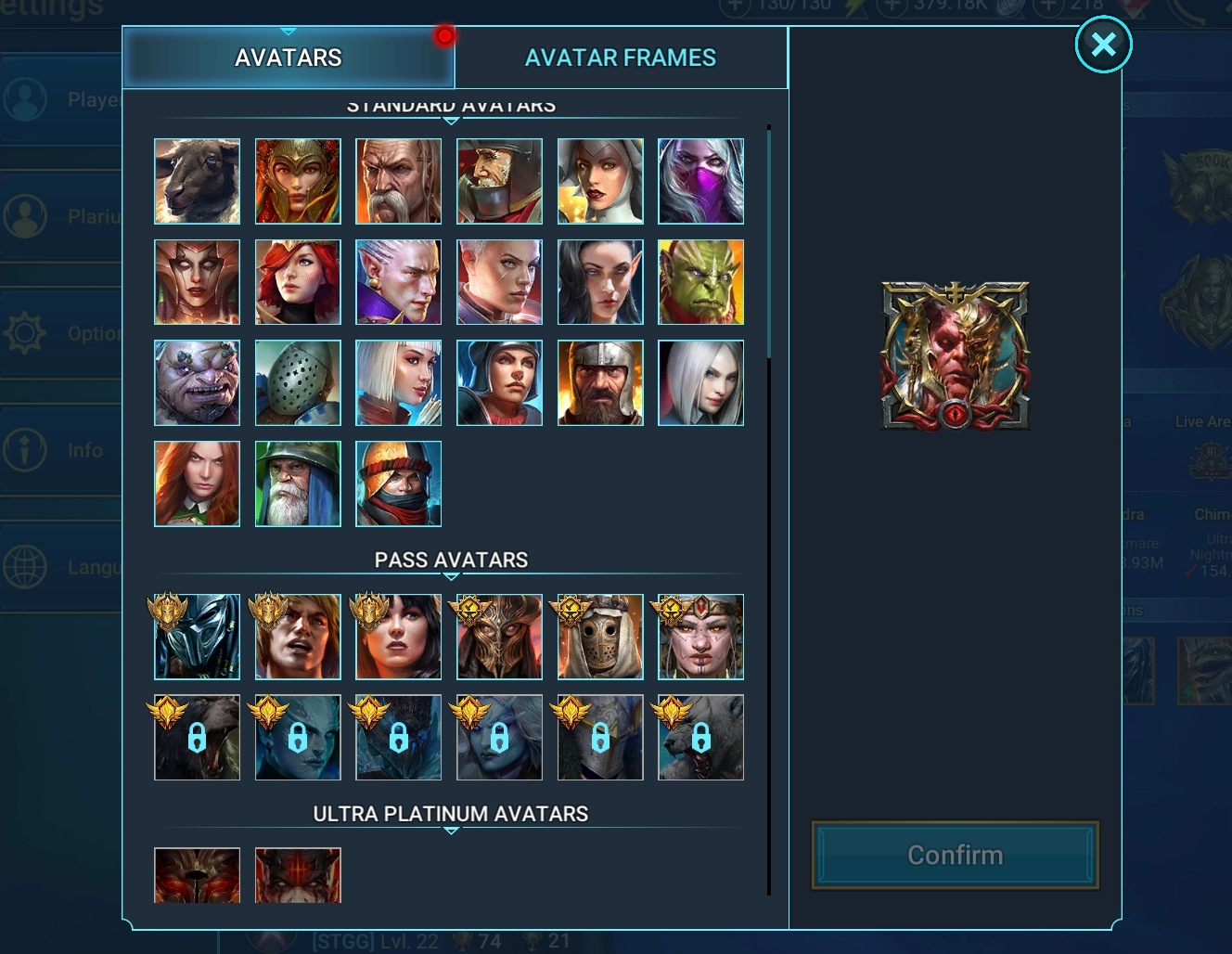Close the avatar selection dialog

[x=1103, y=44]
